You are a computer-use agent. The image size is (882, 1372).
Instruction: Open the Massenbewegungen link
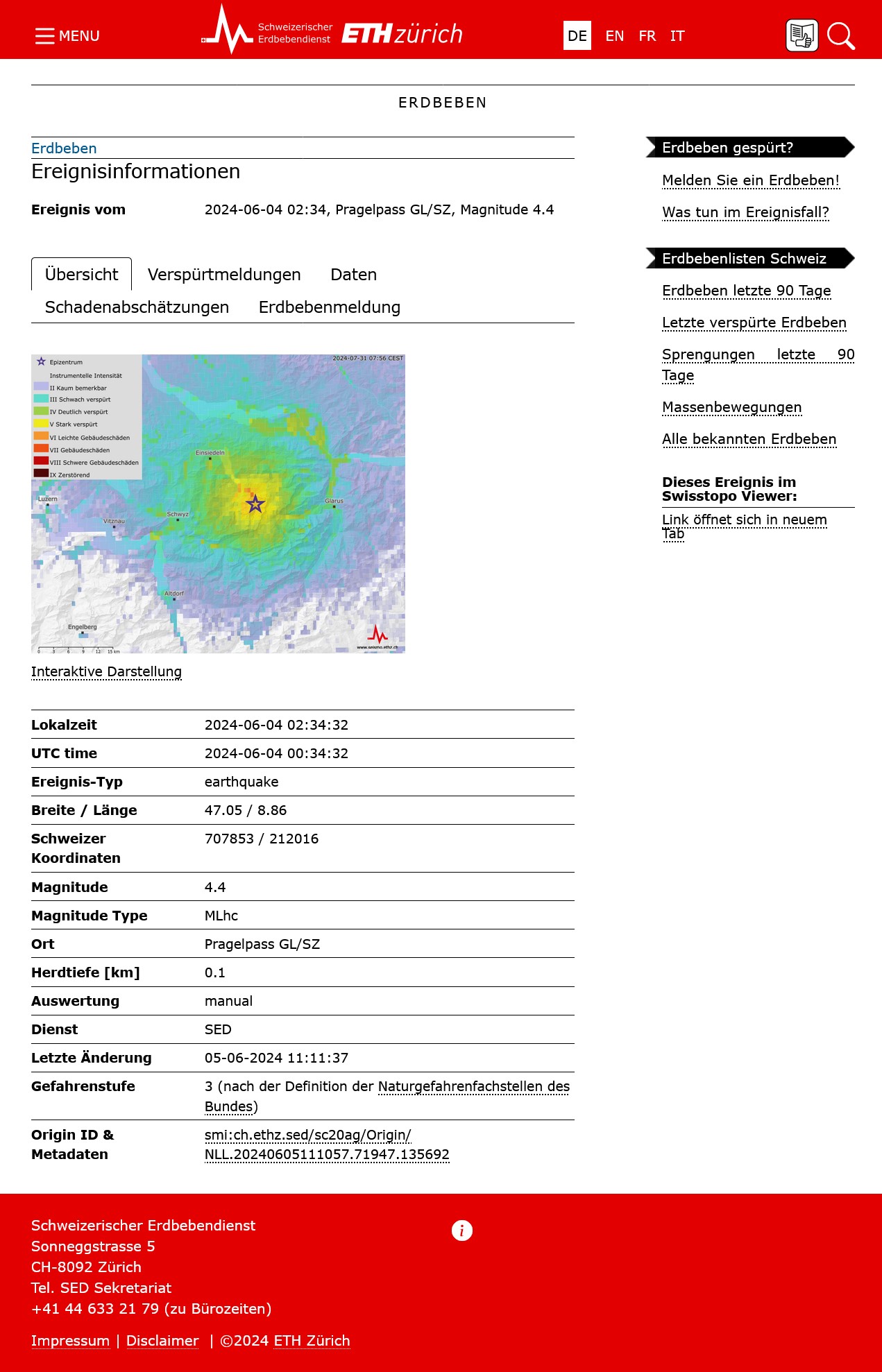click(732, 407)
